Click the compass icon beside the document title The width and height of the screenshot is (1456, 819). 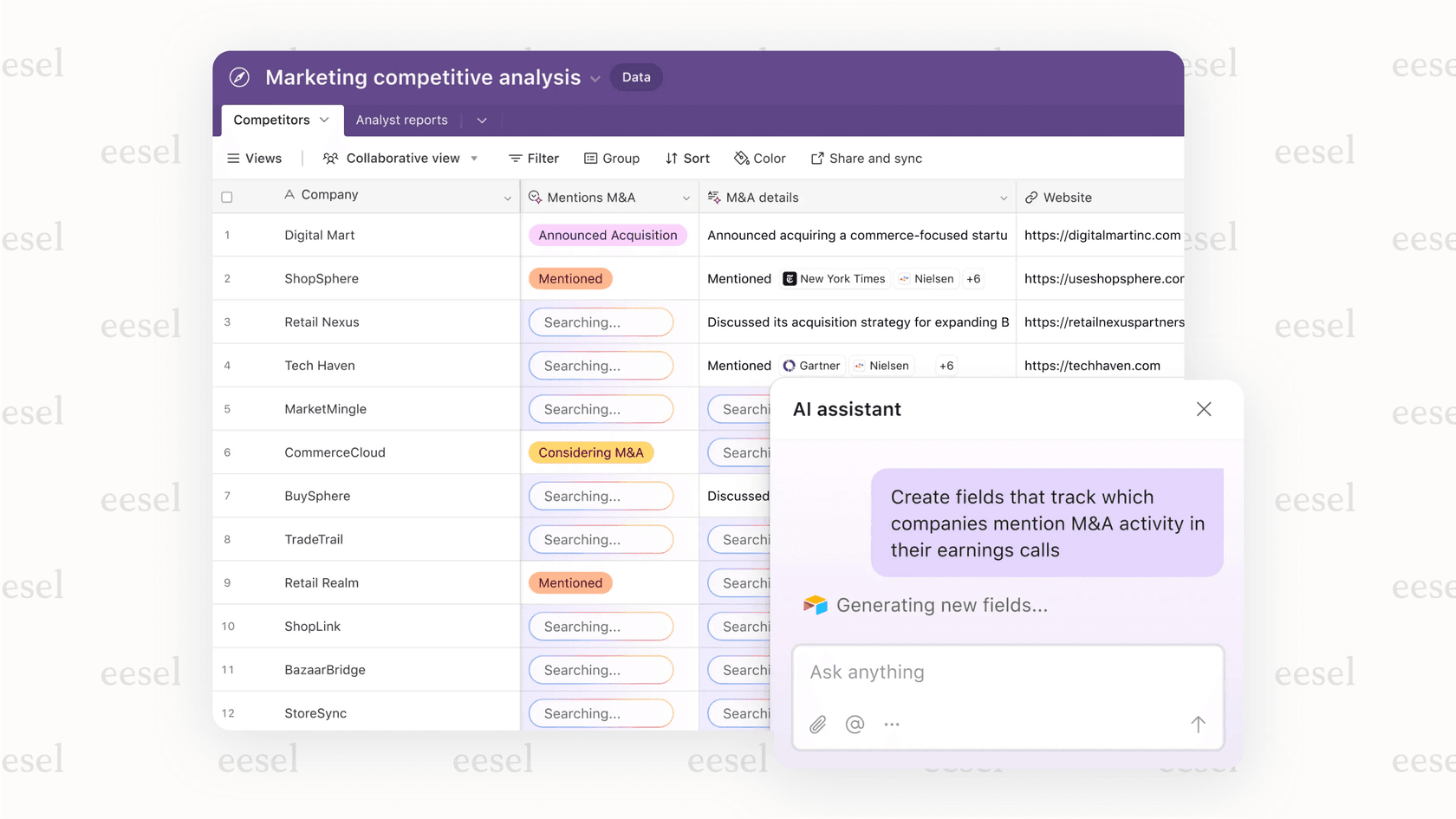(x=238, y=77)
